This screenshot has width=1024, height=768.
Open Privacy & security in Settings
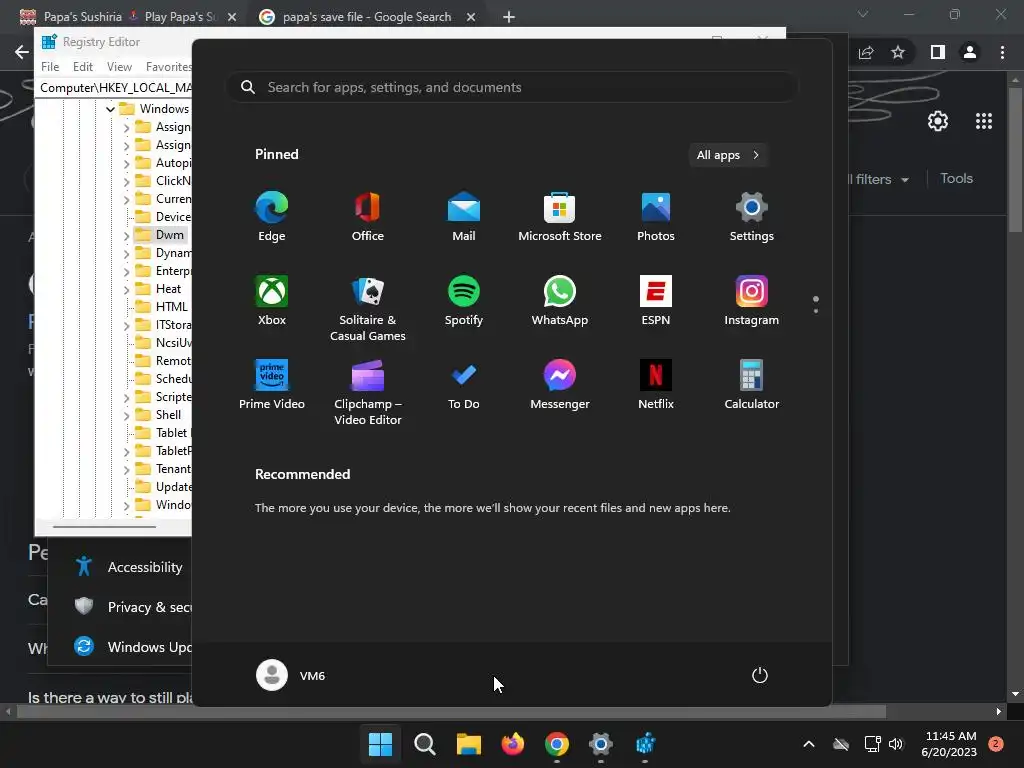click(x=131, y=607)
